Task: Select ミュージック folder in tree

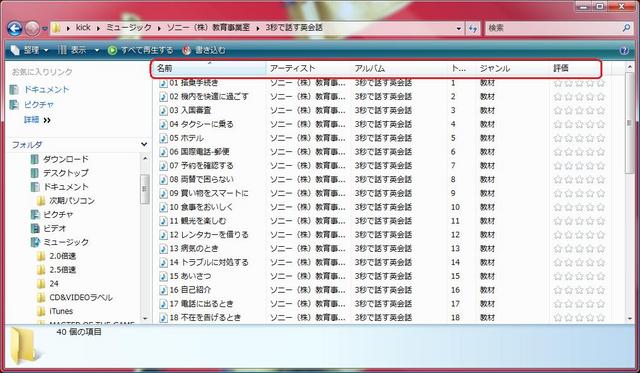Action: 66,242
